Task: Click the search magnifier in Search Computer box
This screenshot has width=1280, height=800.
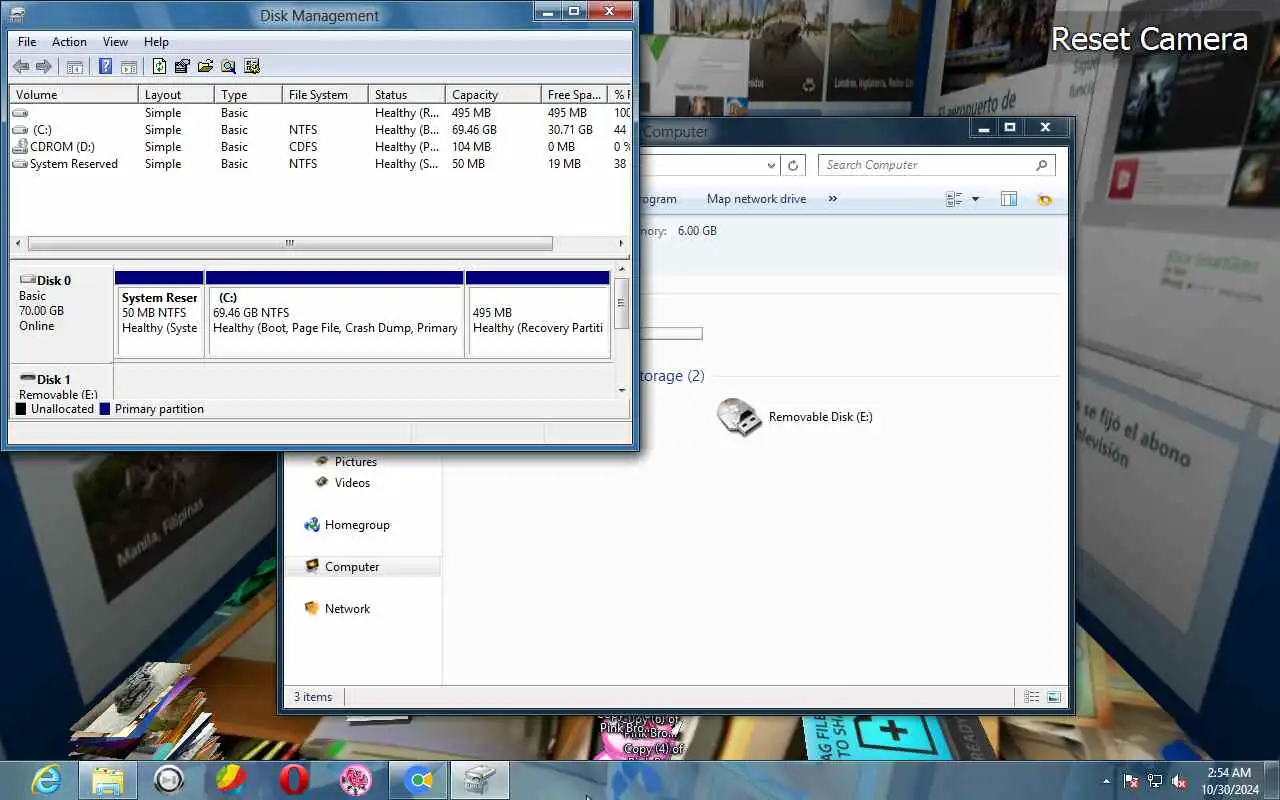Action: (1041, 165)
